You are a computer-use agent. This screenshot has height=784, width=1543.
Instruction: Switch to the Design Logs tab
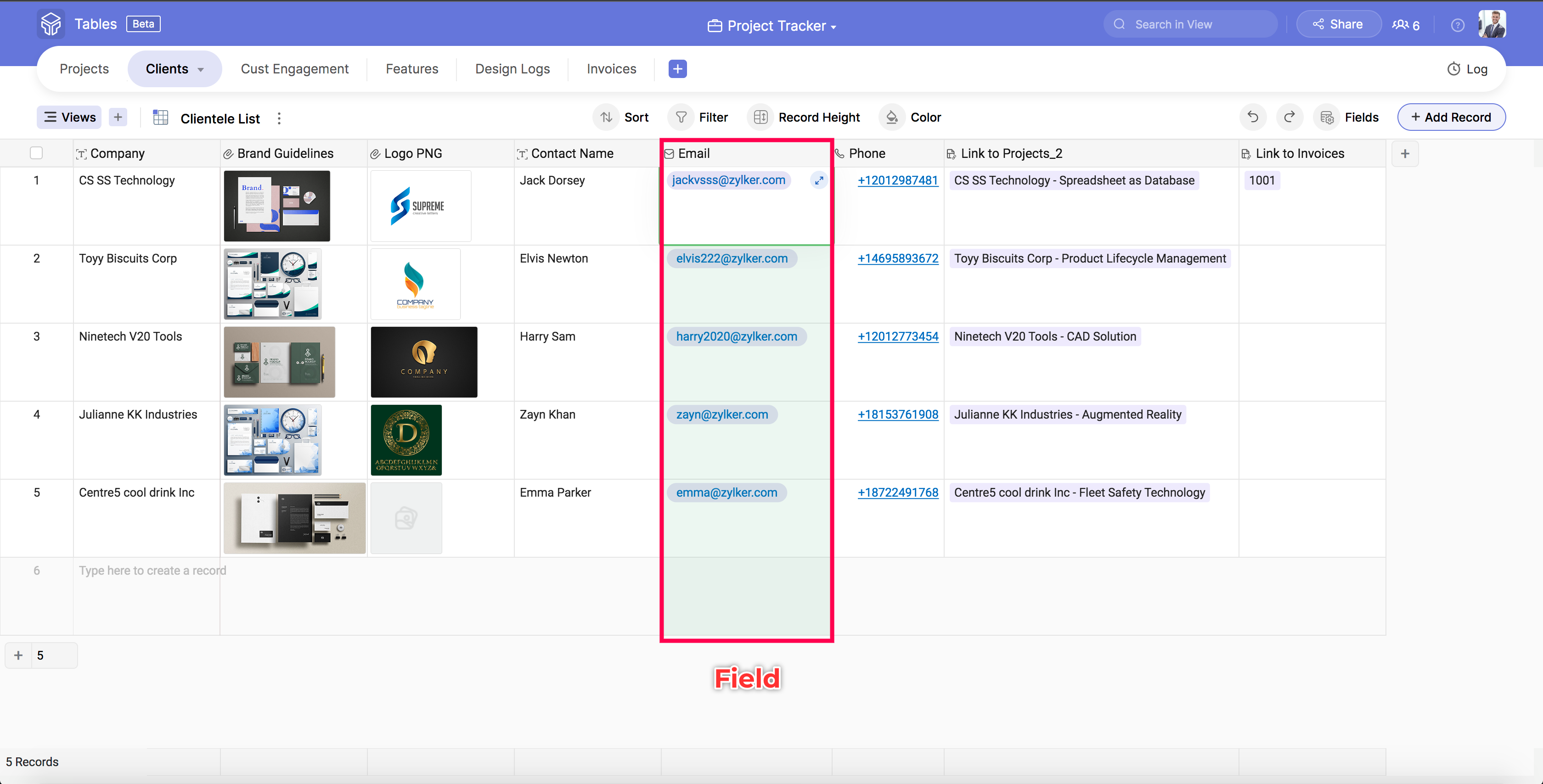(512, 69)
